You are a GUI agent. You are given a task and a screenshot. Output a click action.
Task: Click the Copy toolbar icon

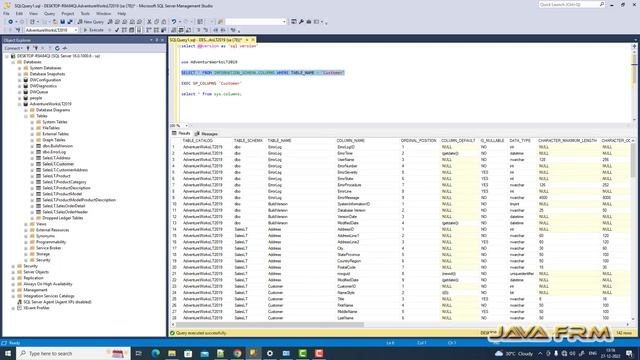[157, 22]
